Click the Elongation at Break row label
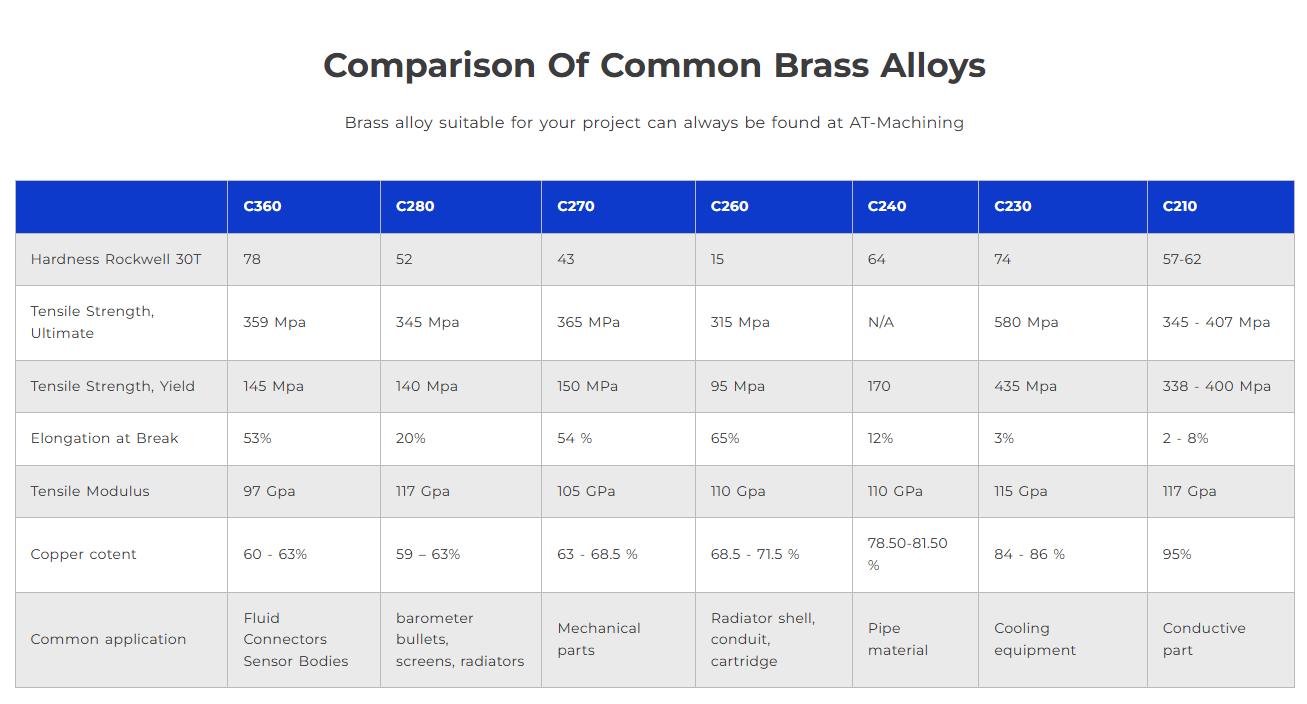The image size is (1307, 704). click(x=104, y=438)
